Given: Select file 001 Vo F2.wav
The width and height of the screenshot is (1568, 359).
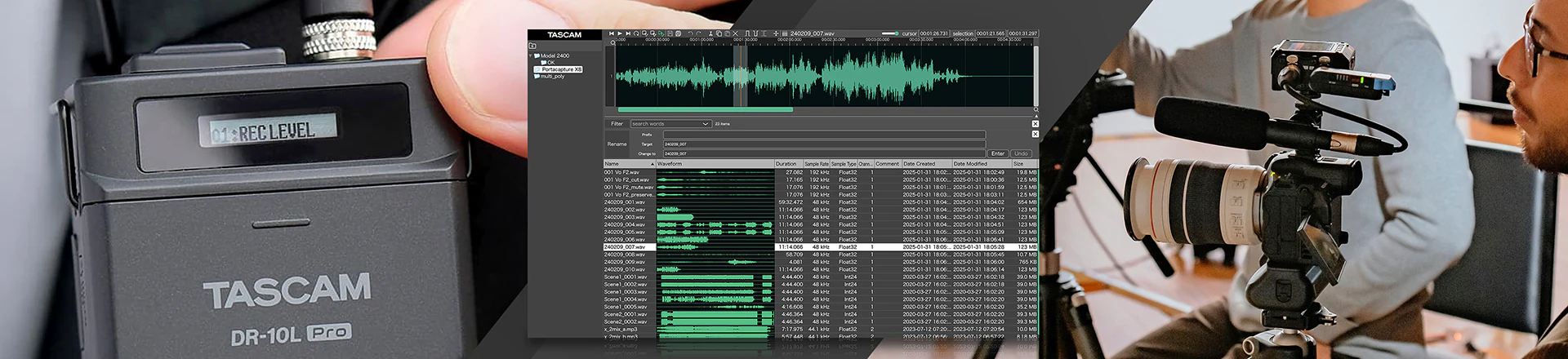Looking at the screenshot, I should tap(622, 172).
